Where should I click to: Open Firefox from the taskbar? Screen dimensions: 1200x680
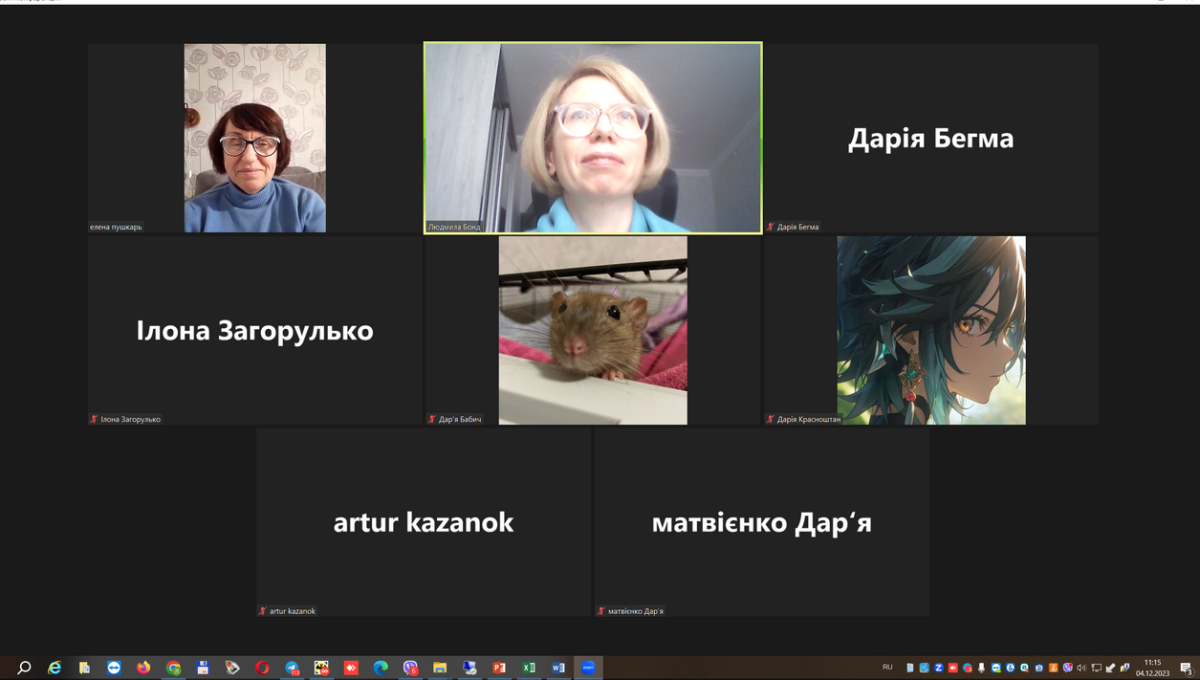coord(143,668)
